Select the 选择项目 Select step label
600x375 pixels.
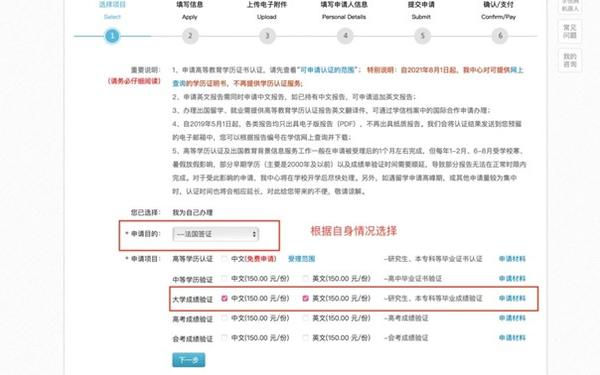(112, 10)
